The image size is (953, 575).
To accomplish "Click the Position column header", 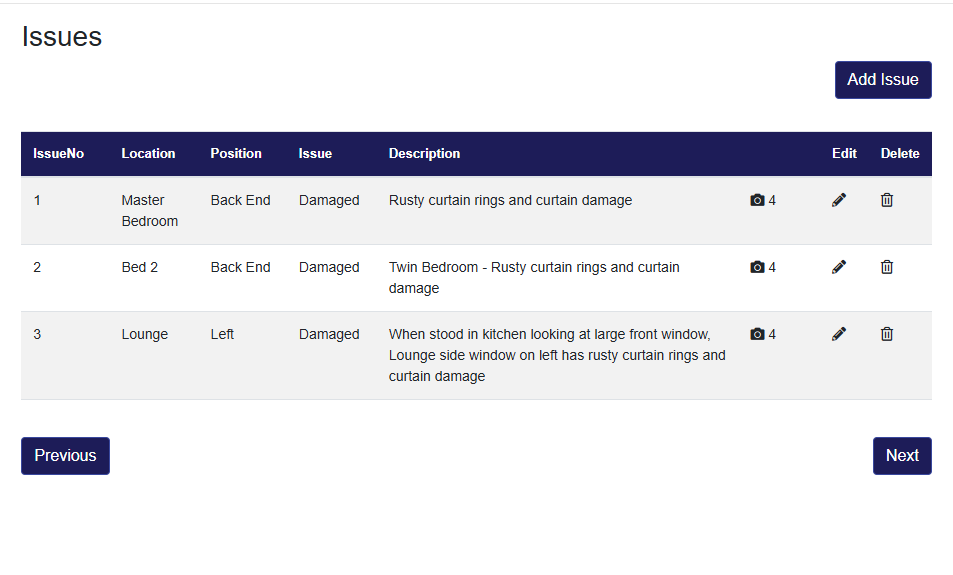I will point(236,154).
